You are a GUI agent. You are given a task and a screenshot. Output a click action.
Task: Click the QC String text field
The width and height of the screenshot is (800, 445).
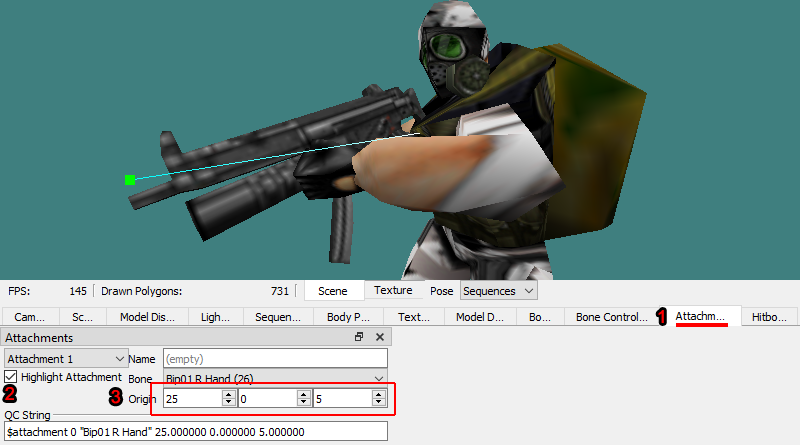tap(196, 432)
